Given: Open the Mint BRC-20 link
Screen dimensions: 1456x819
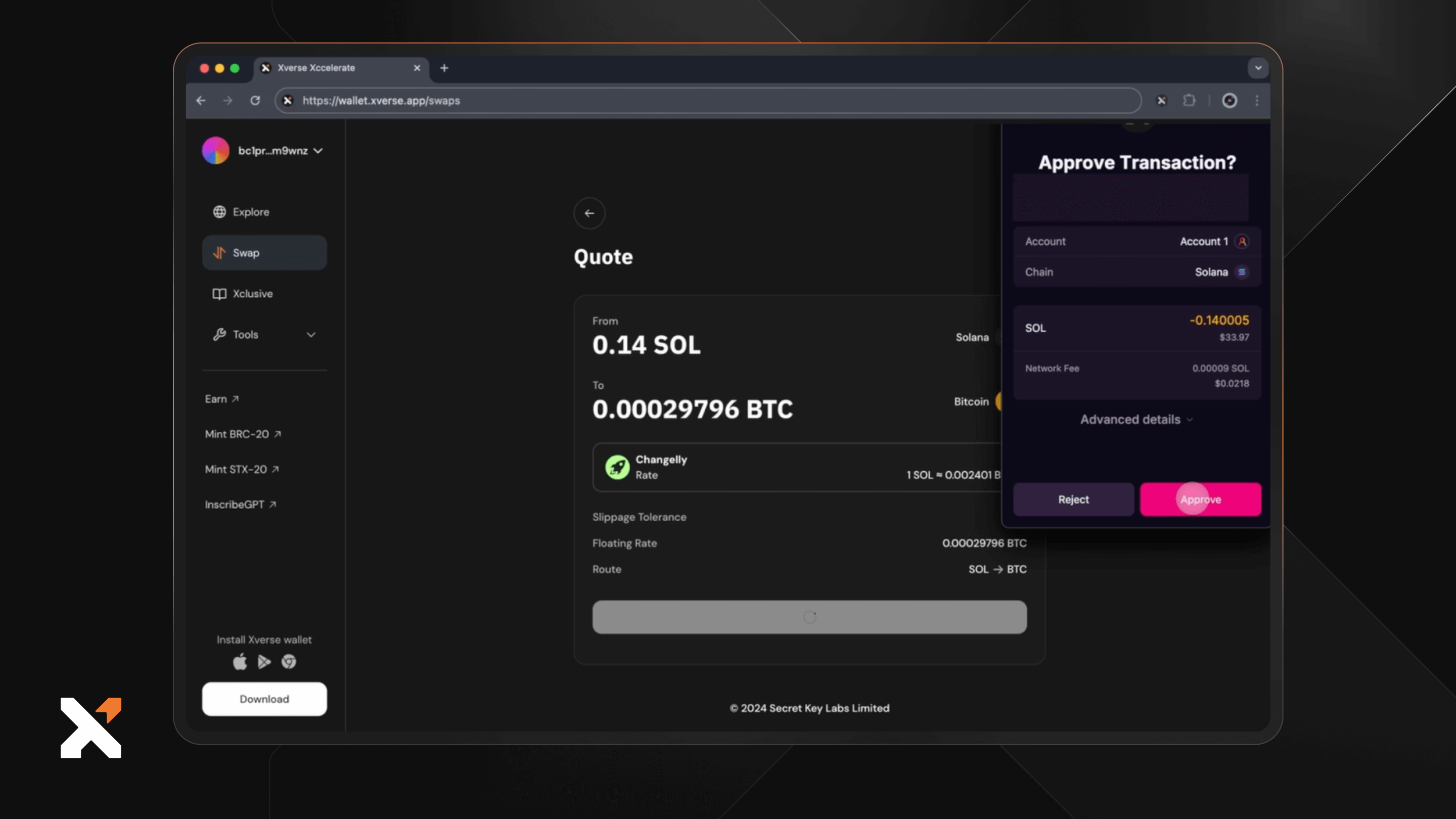Looking at the screenshot, I should 243,434.
